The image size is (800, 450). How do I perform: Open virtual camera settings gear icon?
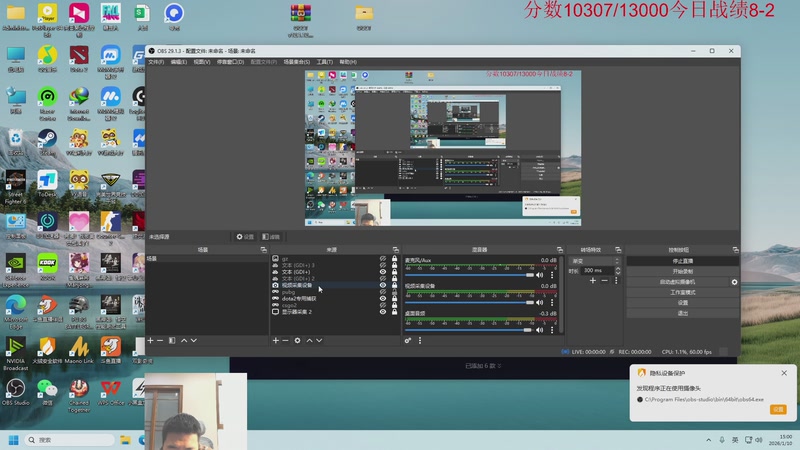click(734, 282)
